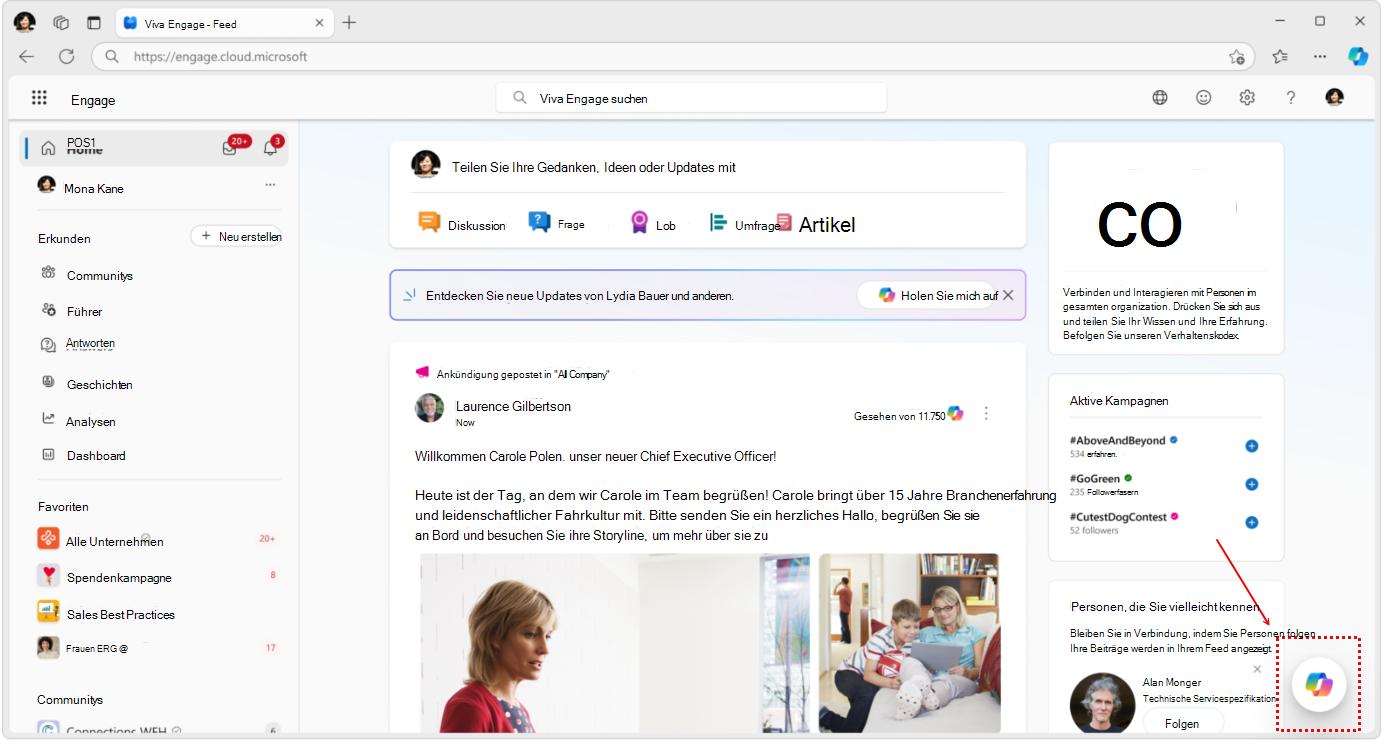This screenshot has height=740, width=1381.
Task: Open Laurence Gilbertson's profile name link
Action: pyautogui.click(x=513, y=406)
